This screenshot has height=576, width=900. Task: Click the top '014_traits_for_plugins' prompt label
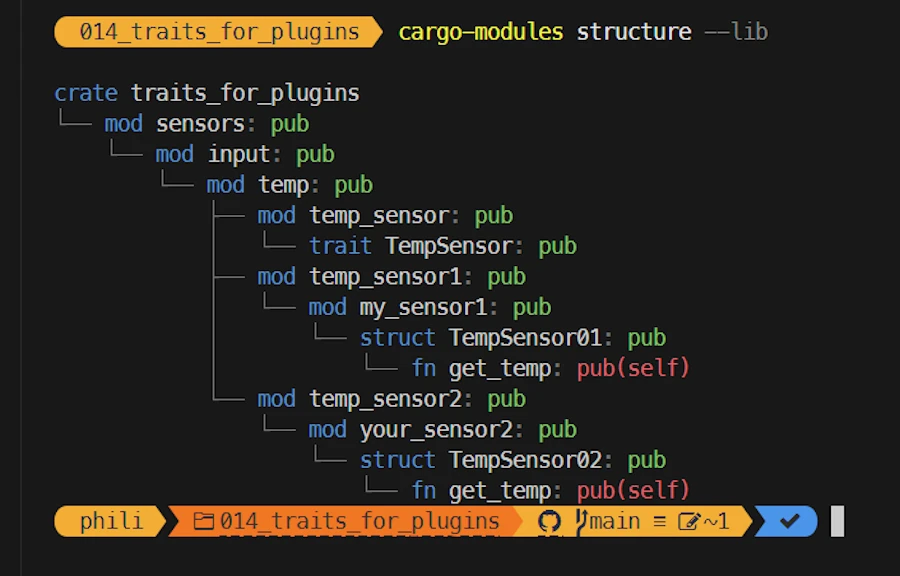point(218,32)
